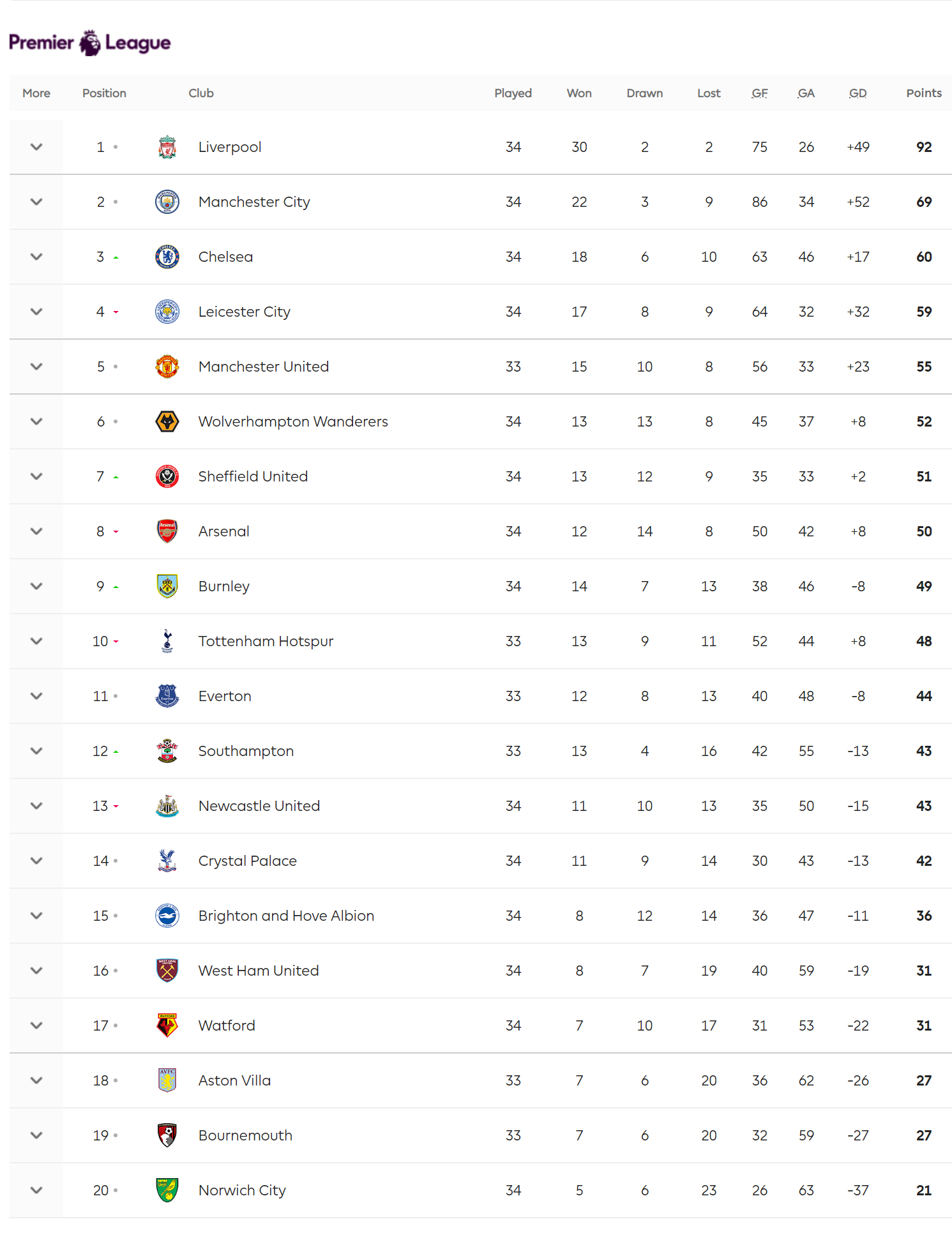Click the Manchester City club crest
The width and height of the screenshot is (952, 1233).
click(167, 202)
